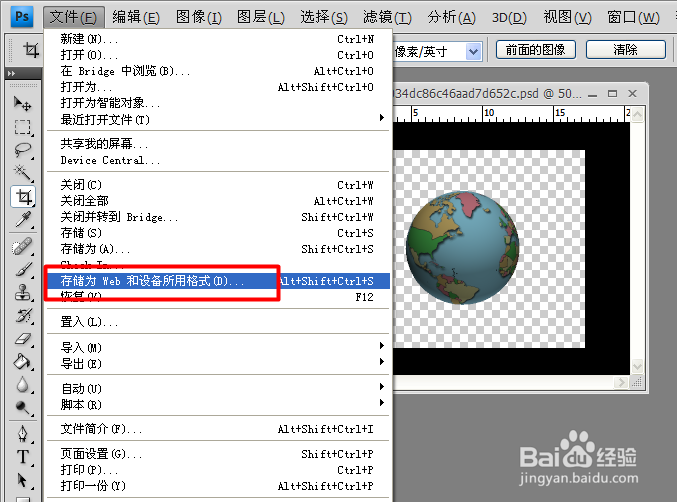Open the 图层 menu
This screenshot has width=677, height=502.
(261, 17)
